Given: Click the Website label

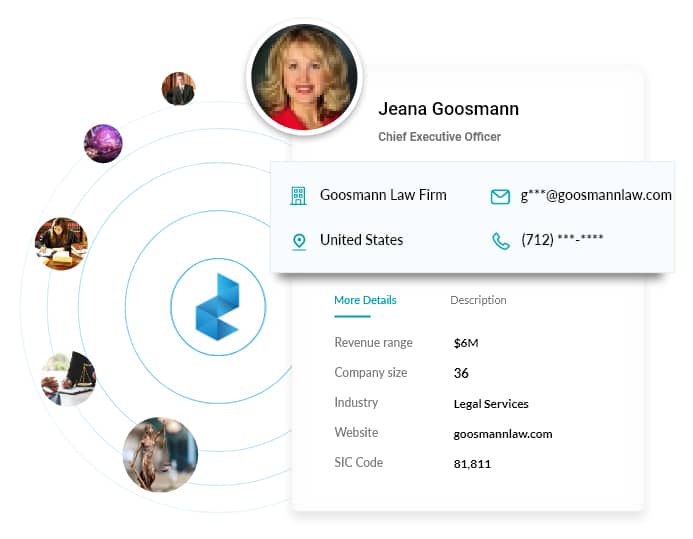Looking at the screenshot, I should 356,433.
